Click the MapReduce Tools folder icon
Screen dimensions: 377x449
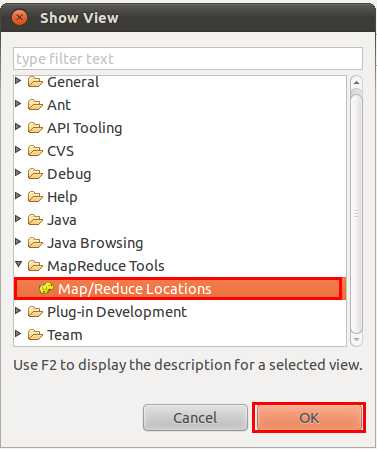click(x=35, y=266)
